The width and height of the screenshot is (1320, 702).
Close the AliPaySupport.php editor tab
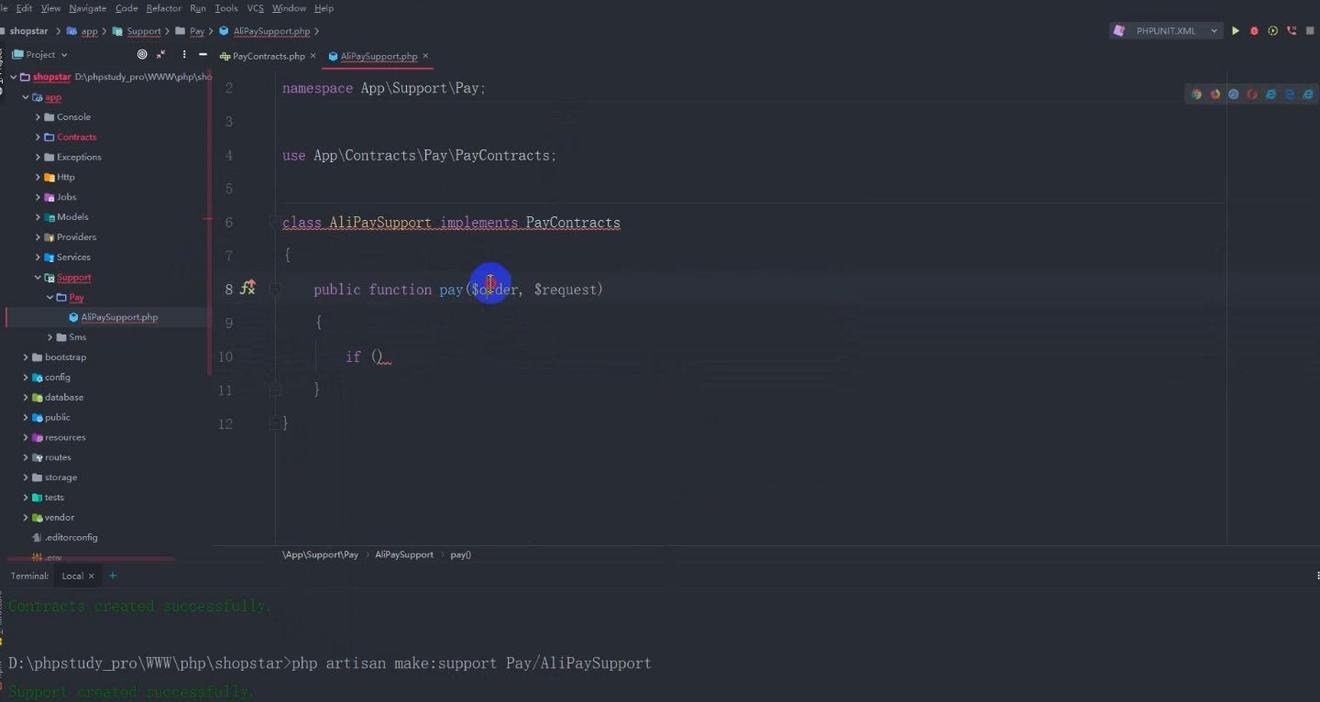[x=425, y=56]
